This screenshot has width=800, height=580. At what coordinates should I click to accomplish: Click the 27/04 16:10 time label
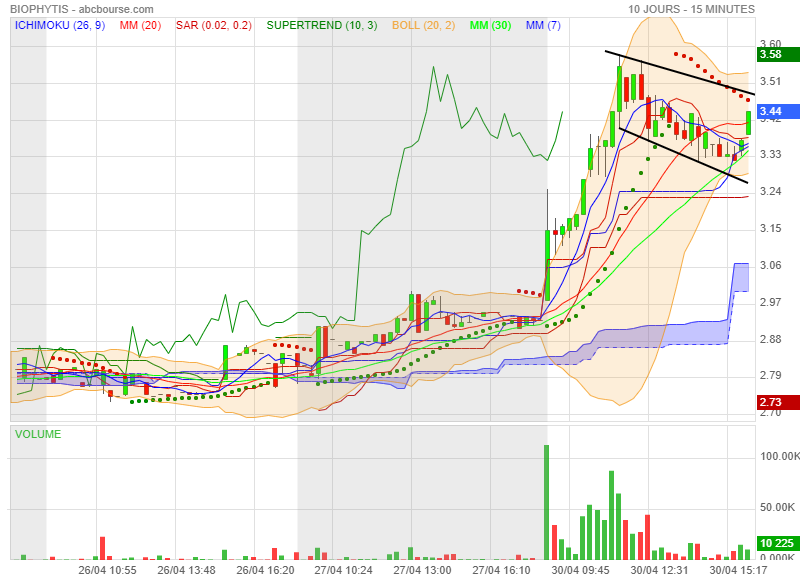point(501,570)
